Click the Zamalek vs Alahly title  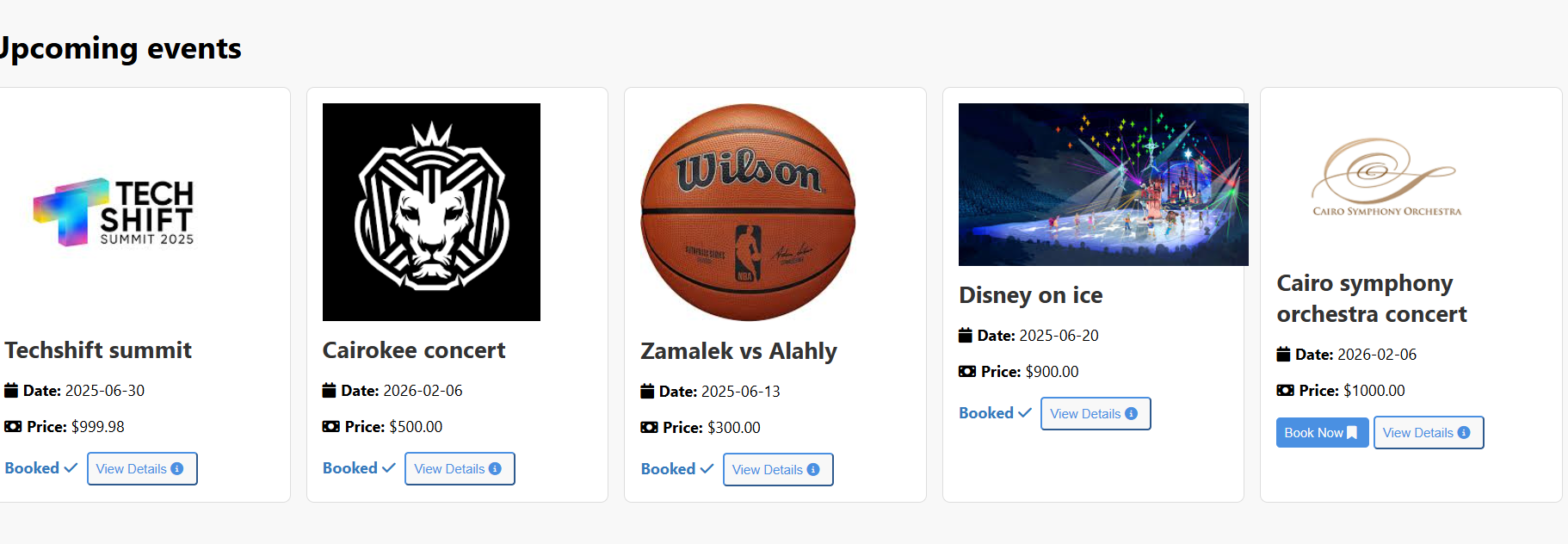tap(738, 351)
